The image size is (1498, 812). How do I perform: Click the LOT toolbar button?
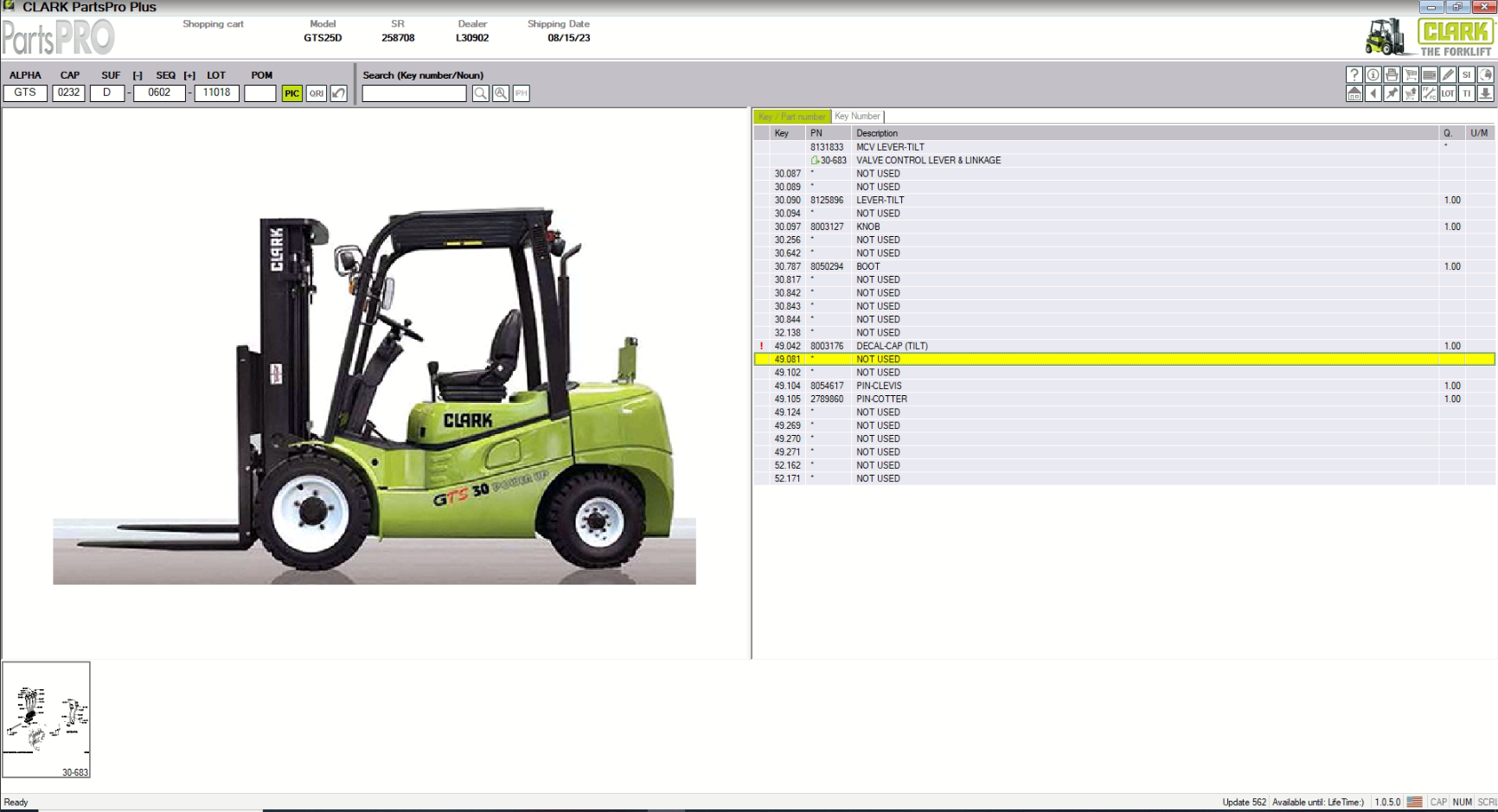[1448, 93]
